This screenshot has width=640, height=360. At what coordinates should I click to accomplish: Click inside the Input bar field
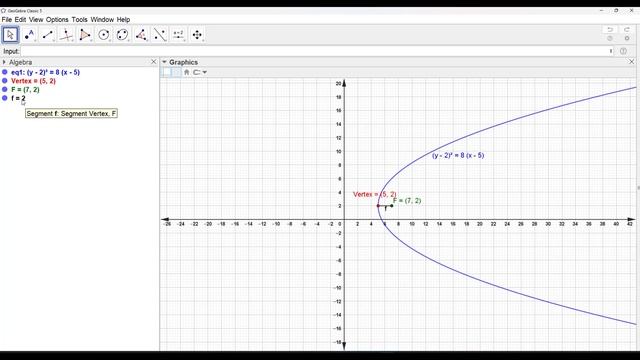click(x=314, y=51)
